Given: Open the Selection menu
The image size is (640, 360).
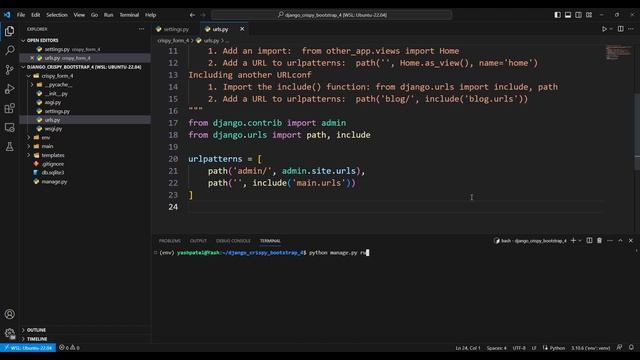Looking at the screenshot, I should pyautogui.click(x=57, y=15).
